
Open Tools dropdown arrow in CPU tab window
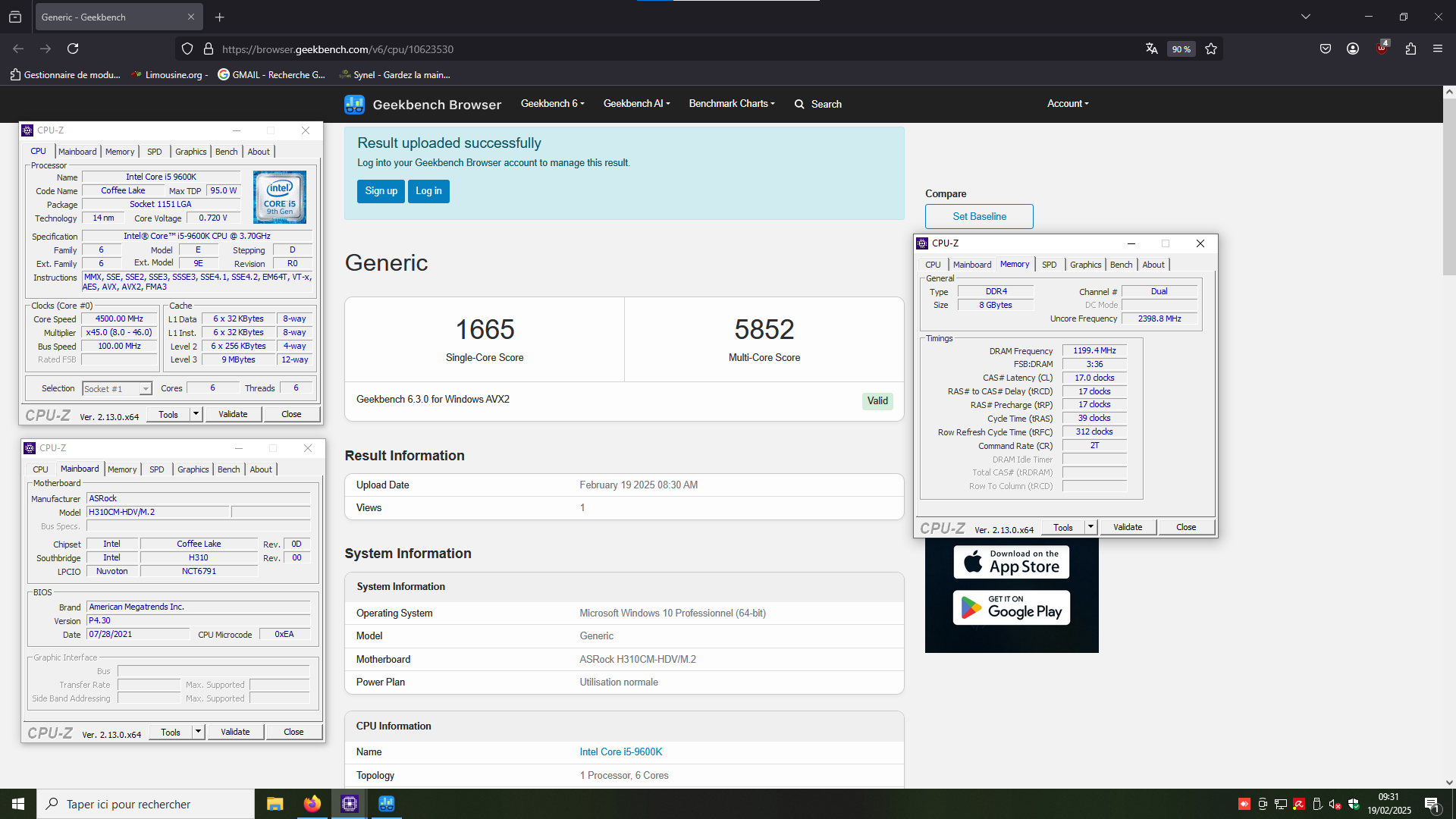[196, 414]
